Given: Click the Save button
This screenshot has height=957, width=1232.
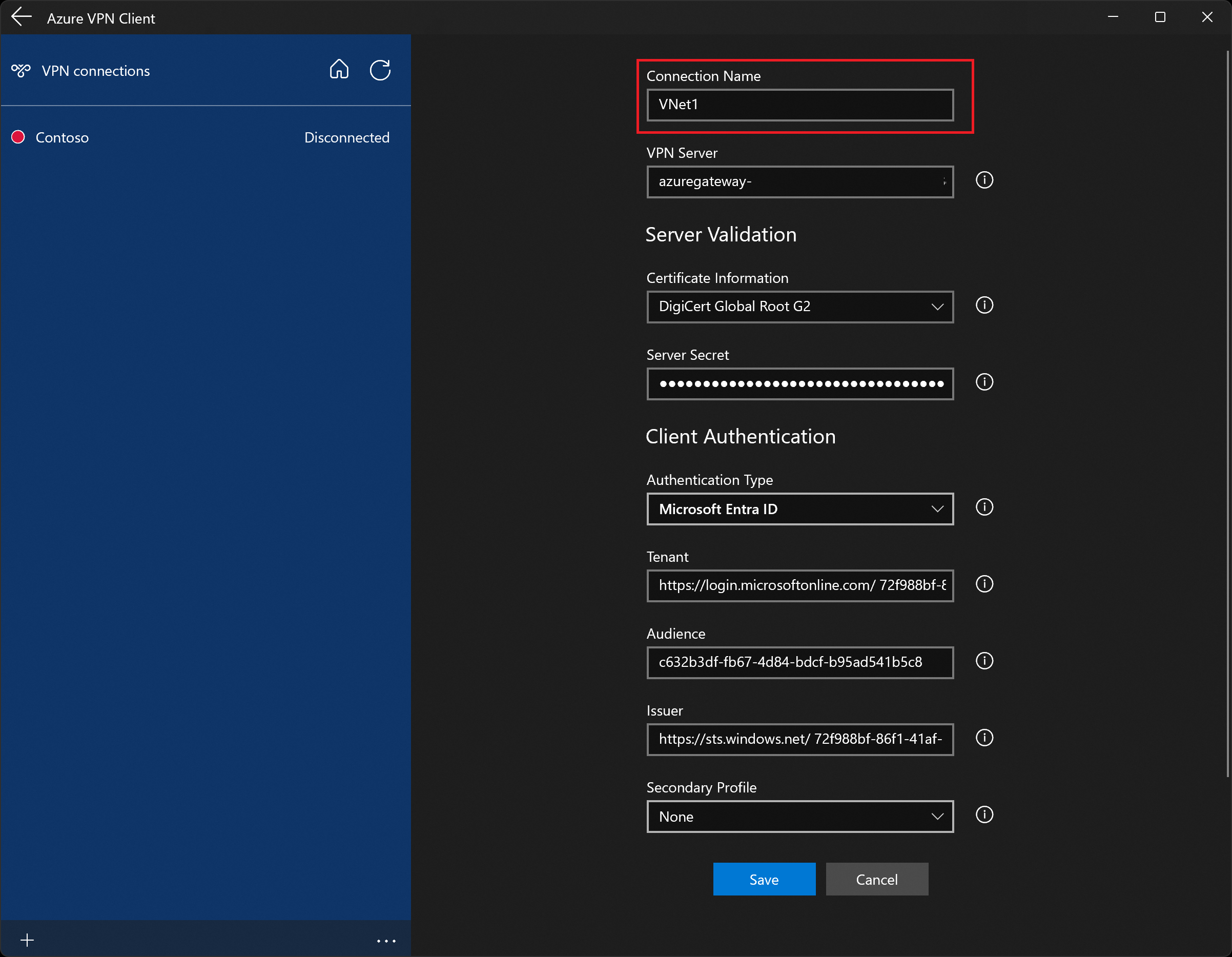Looking at the screenshot, I should 764,879.
